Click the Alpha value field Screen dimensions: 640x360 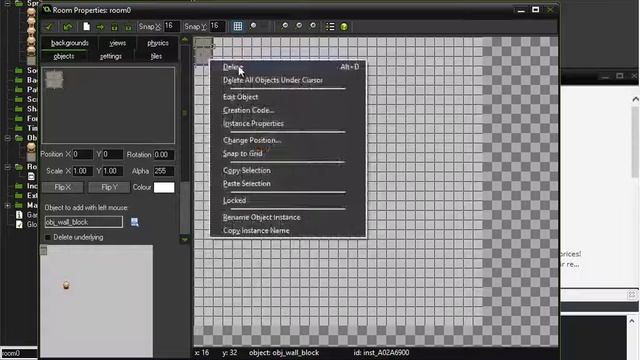pyautogui.click(x=164, y=171)
